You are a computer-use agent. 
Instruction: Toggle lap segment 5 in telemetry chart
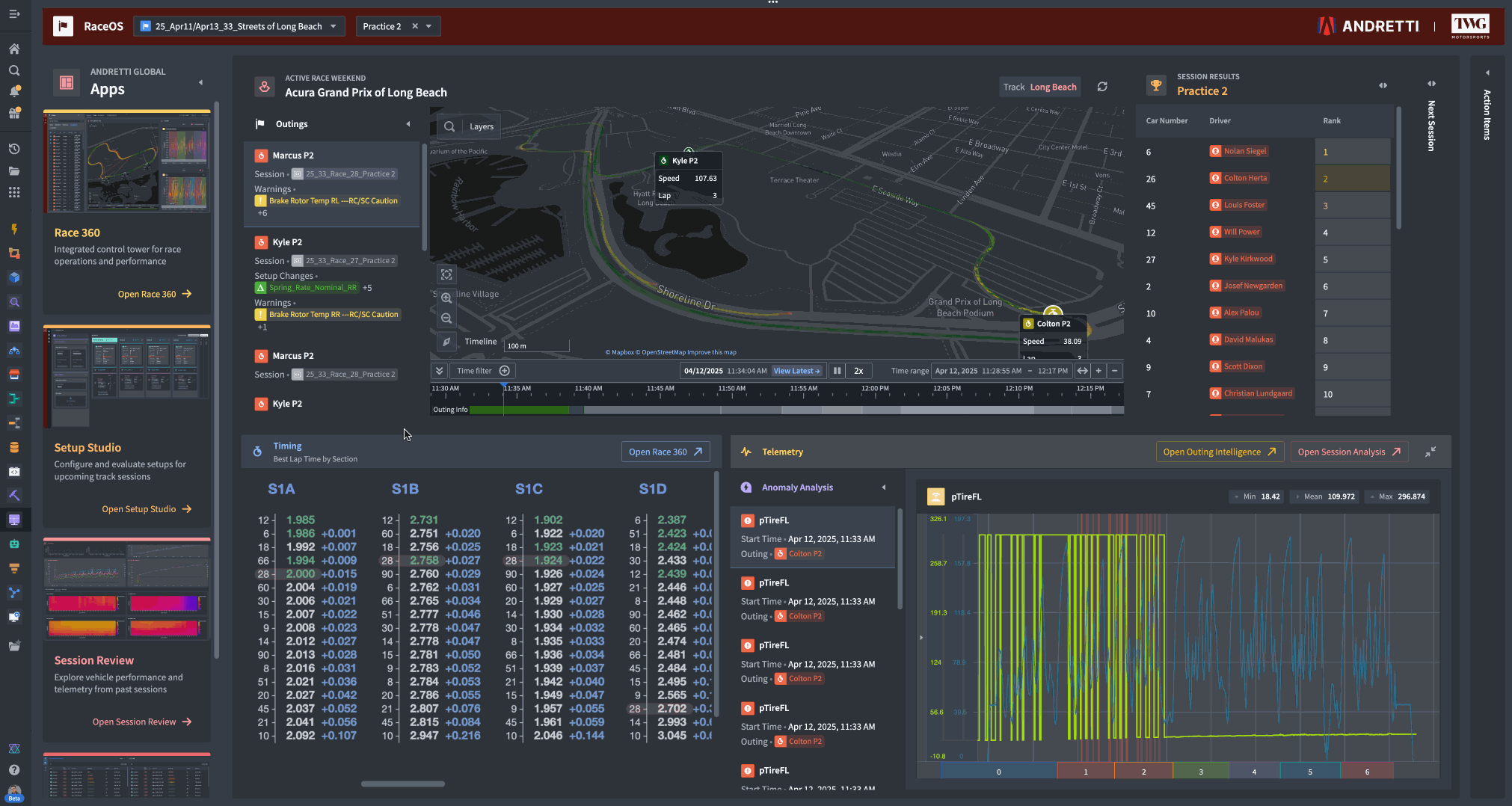tap(1310, 772)
